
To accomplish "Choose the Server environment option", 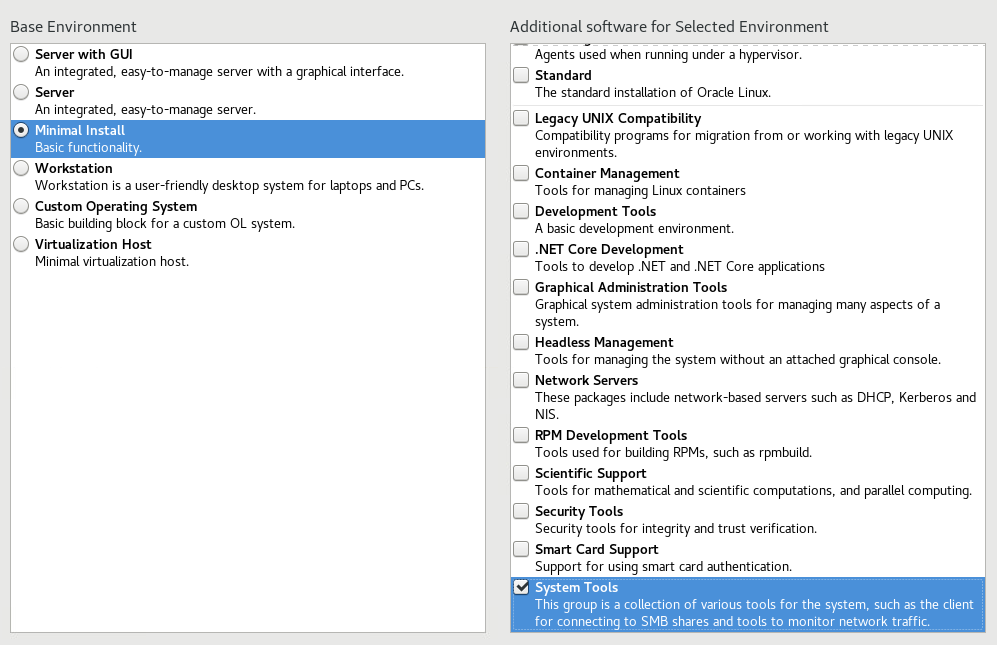I will tap(21, 92).
